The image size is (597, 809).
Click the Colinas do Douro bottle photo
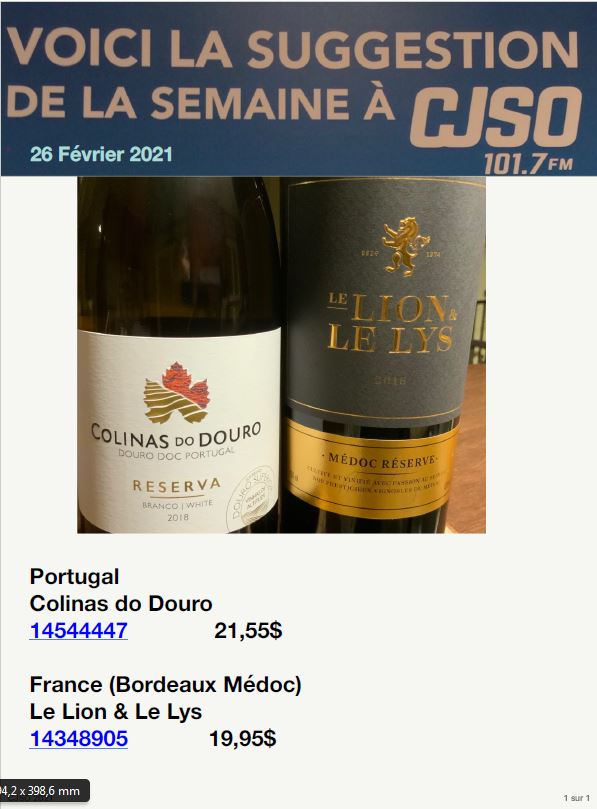click(x=179, y=355)
